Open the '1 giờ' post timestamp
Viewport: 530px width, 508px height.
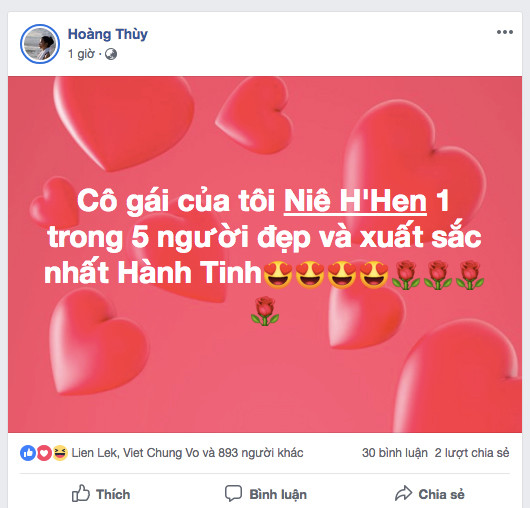point(81,54)
